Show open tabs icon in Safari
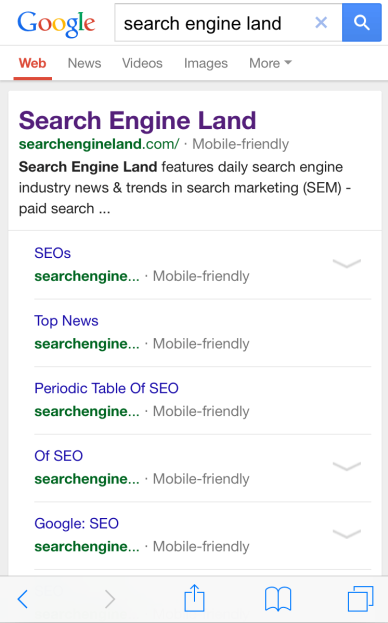This screenshot has height=623, width=388. click(x=361, y=599)
